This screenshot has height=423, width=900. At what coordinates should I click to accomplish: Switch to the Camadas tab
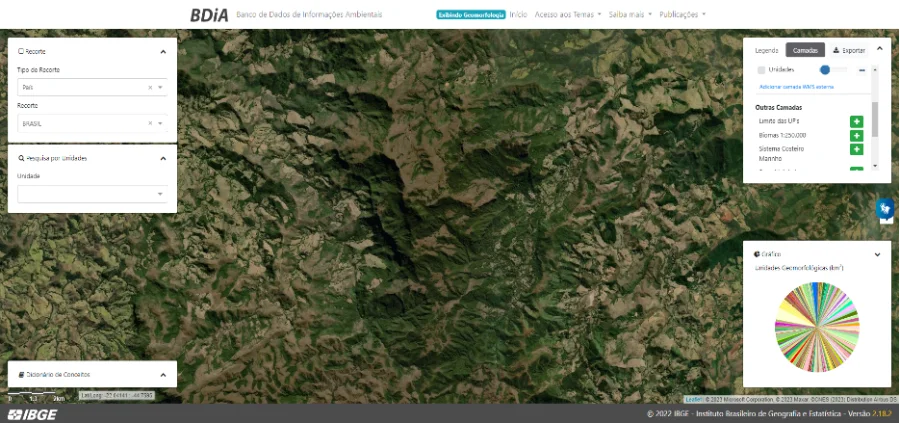pos(805,51)
